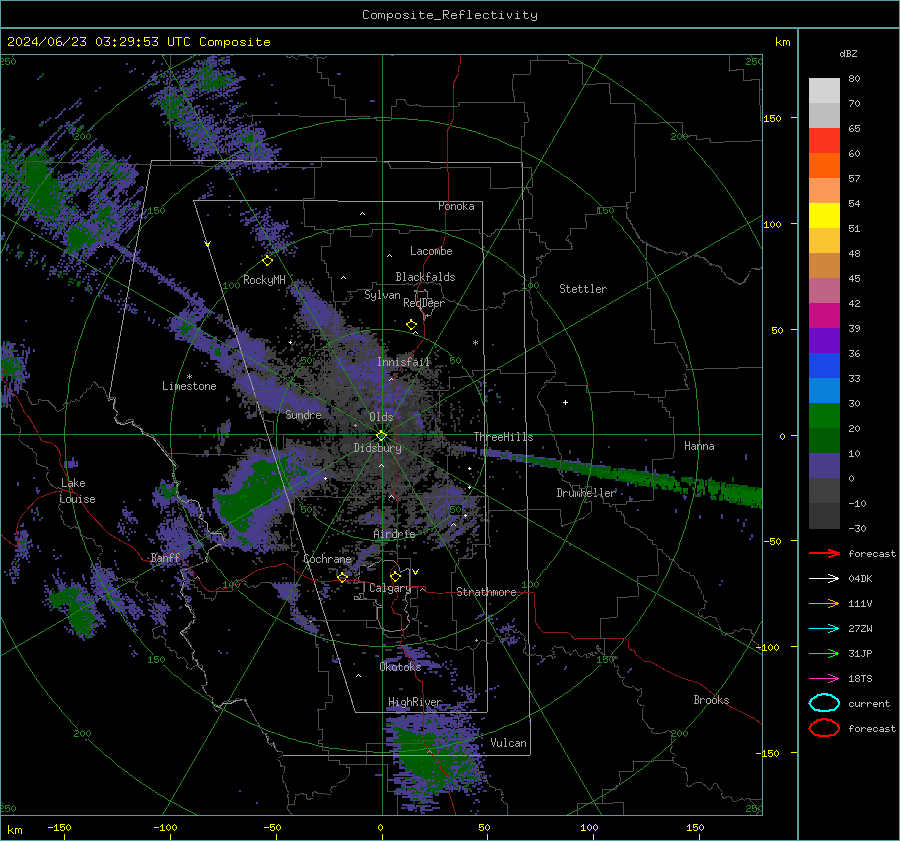Click the slate-purple 10 dBZ swatch
This screenshot has width=900, height=841.
pos(824,465)
